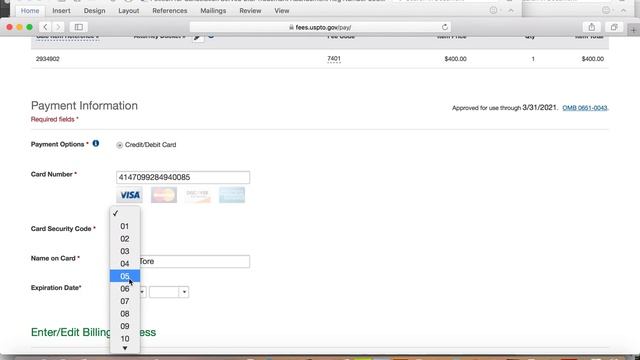Click fee code 7401
Image resolution: width=640 pixels, height=360 pixels.
click(334, 59)
